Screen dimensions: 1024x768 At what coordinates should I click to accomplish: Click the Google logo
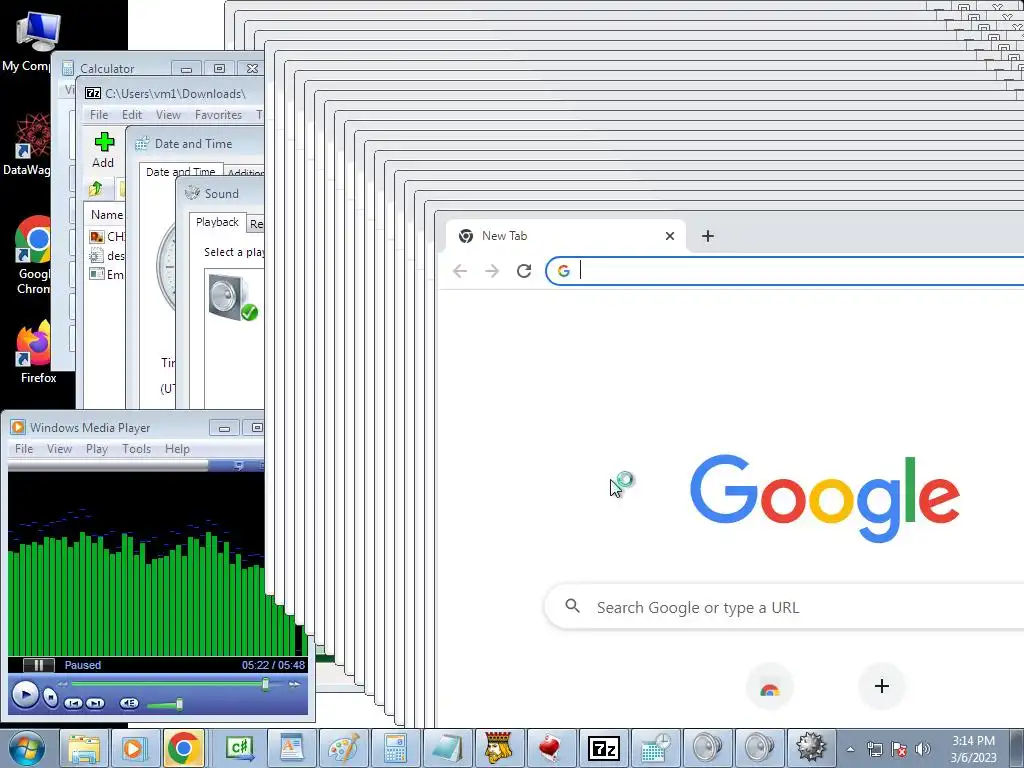click(825, 499)
